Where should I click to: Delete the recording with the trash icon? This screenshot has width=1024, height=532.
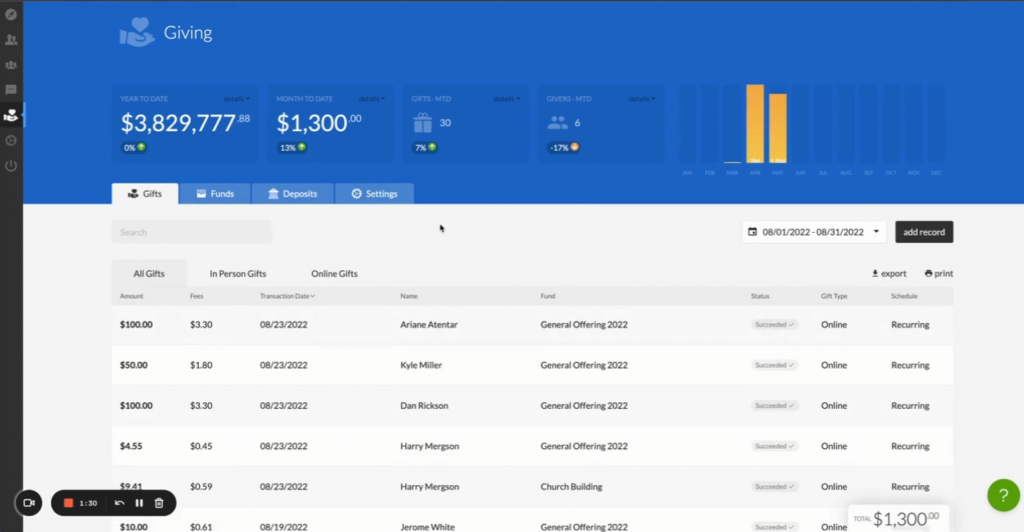pyautogui.click(x=159, y=503)
